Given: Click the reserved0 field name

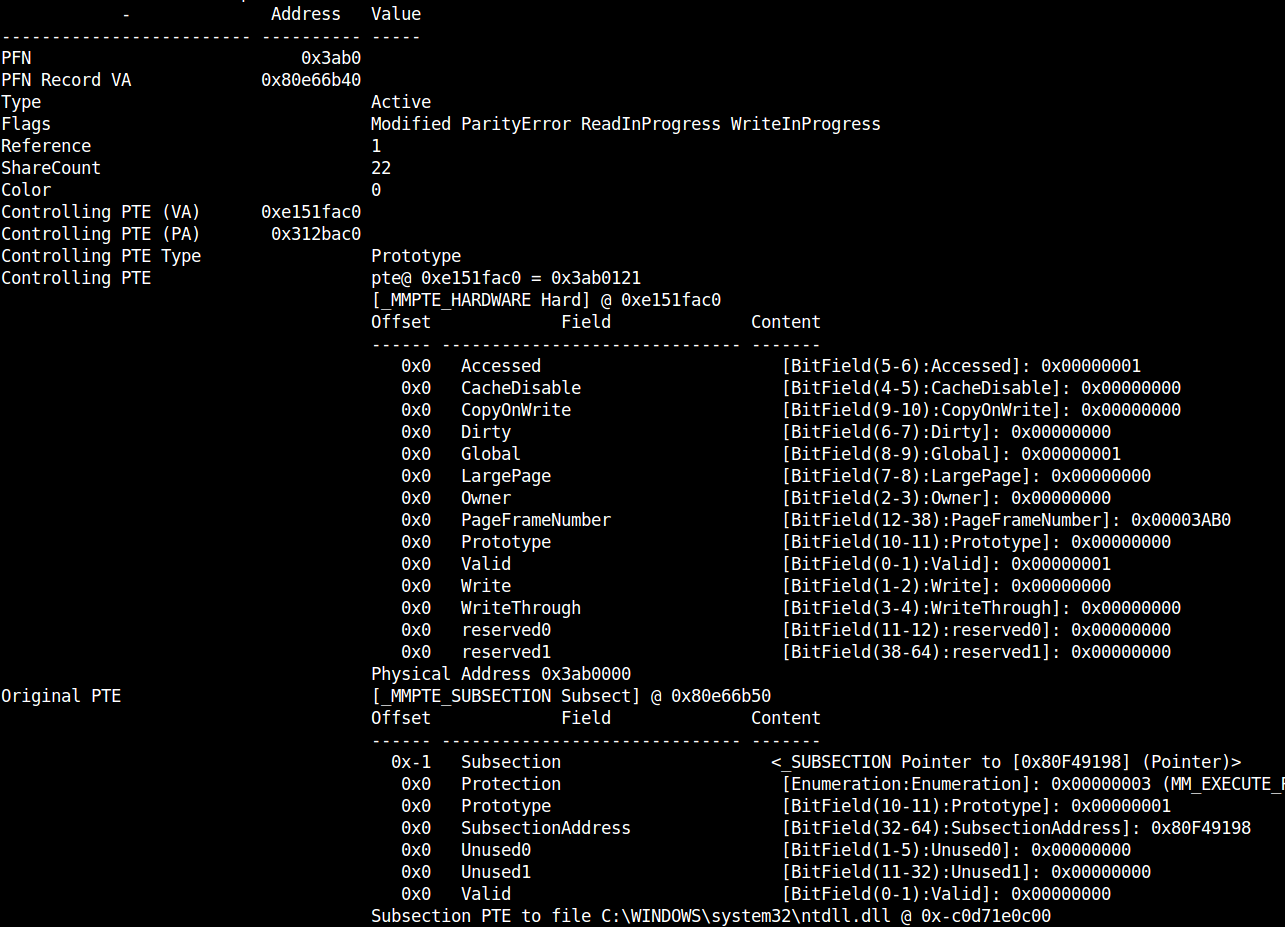Looking at the screenshot, I should click(x=506, y=630).
